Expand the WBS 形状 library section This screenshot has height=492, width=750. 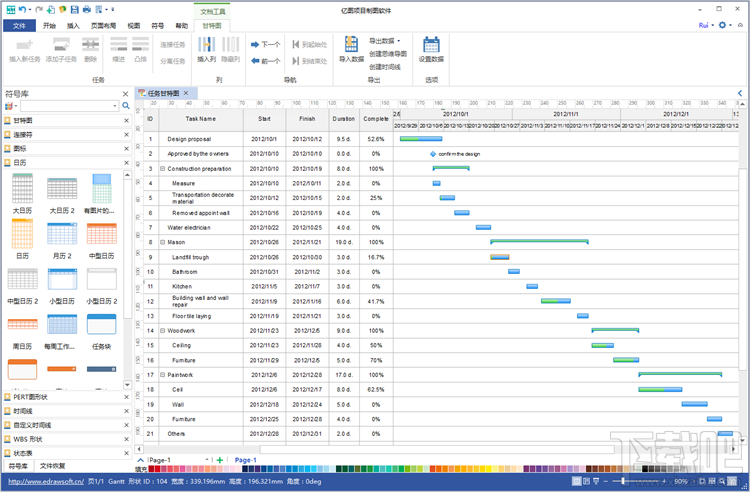[63, 439]
